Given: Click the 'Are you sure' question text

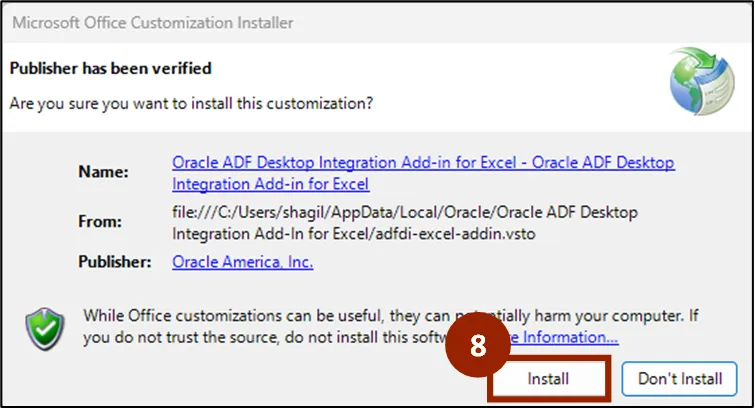Looking at the screenshot, I should 190,103.
